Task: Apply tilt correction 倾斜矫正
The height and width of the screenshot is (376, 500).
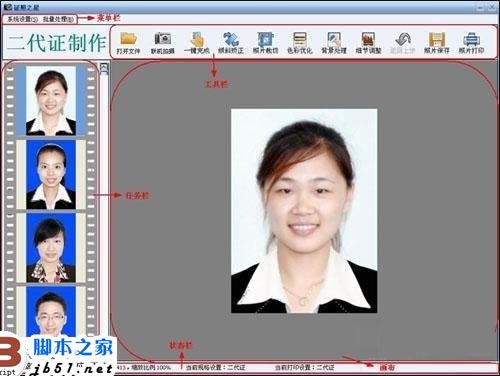Action: [x=231, y=43]
